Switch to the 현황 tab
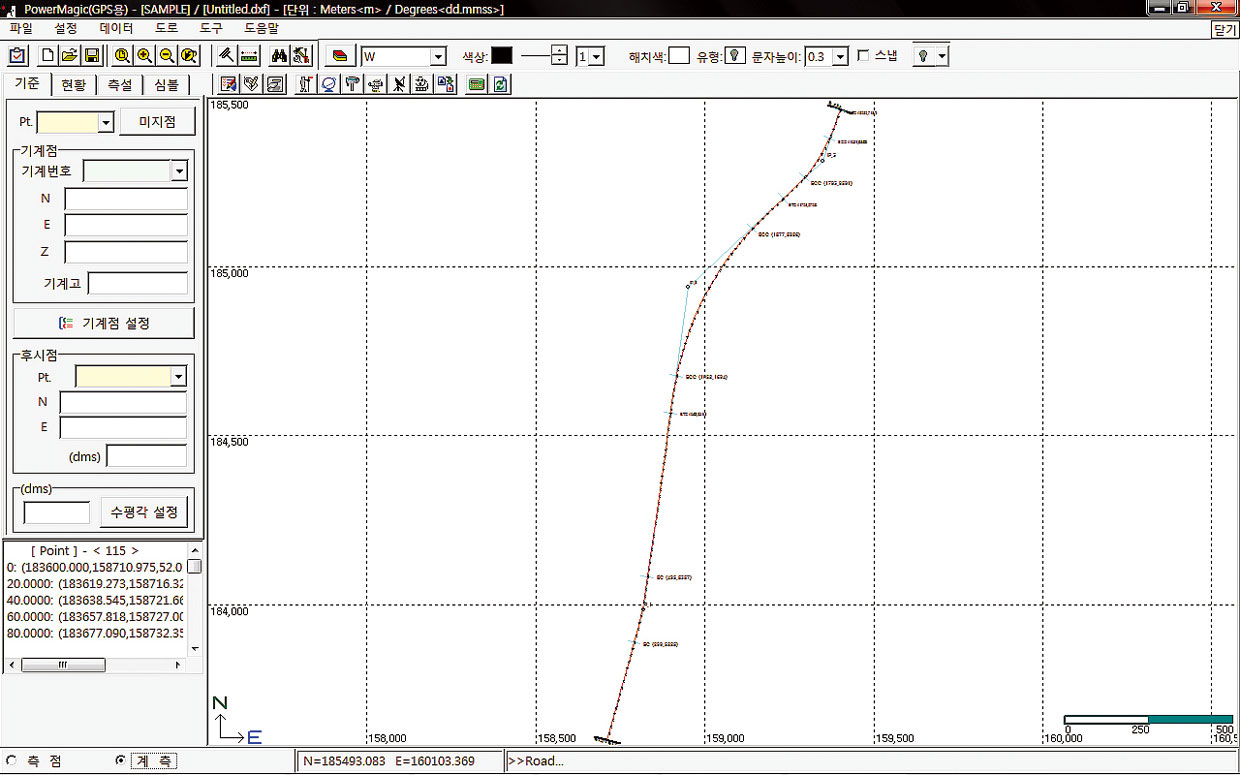 tap(73, 85)
